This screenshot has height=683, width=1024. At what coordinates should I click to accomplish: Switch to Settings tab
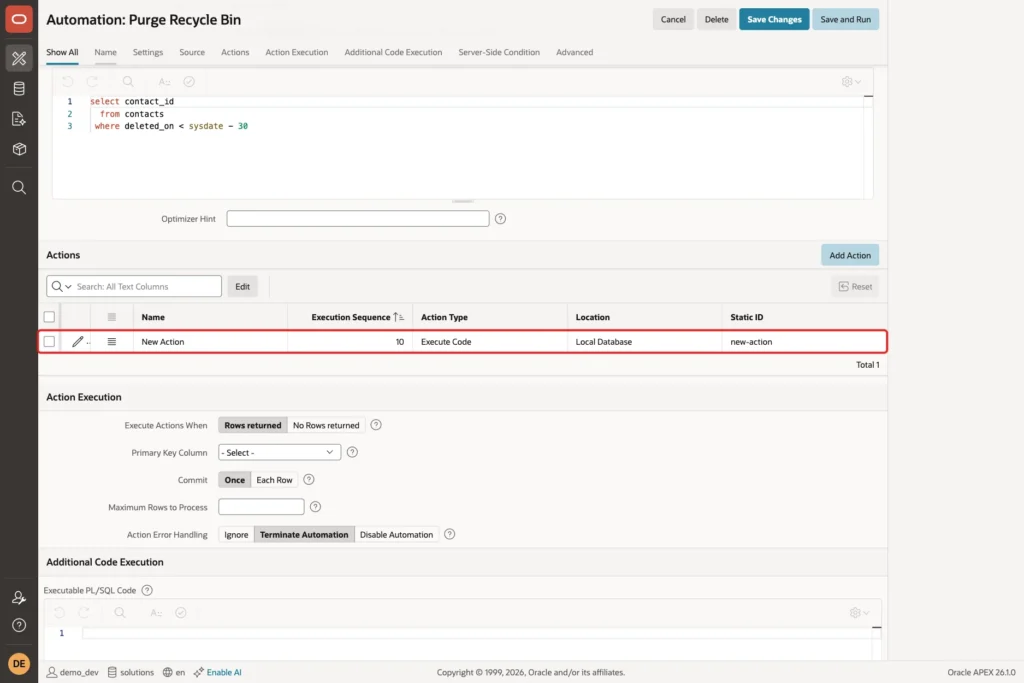[148, 52]
